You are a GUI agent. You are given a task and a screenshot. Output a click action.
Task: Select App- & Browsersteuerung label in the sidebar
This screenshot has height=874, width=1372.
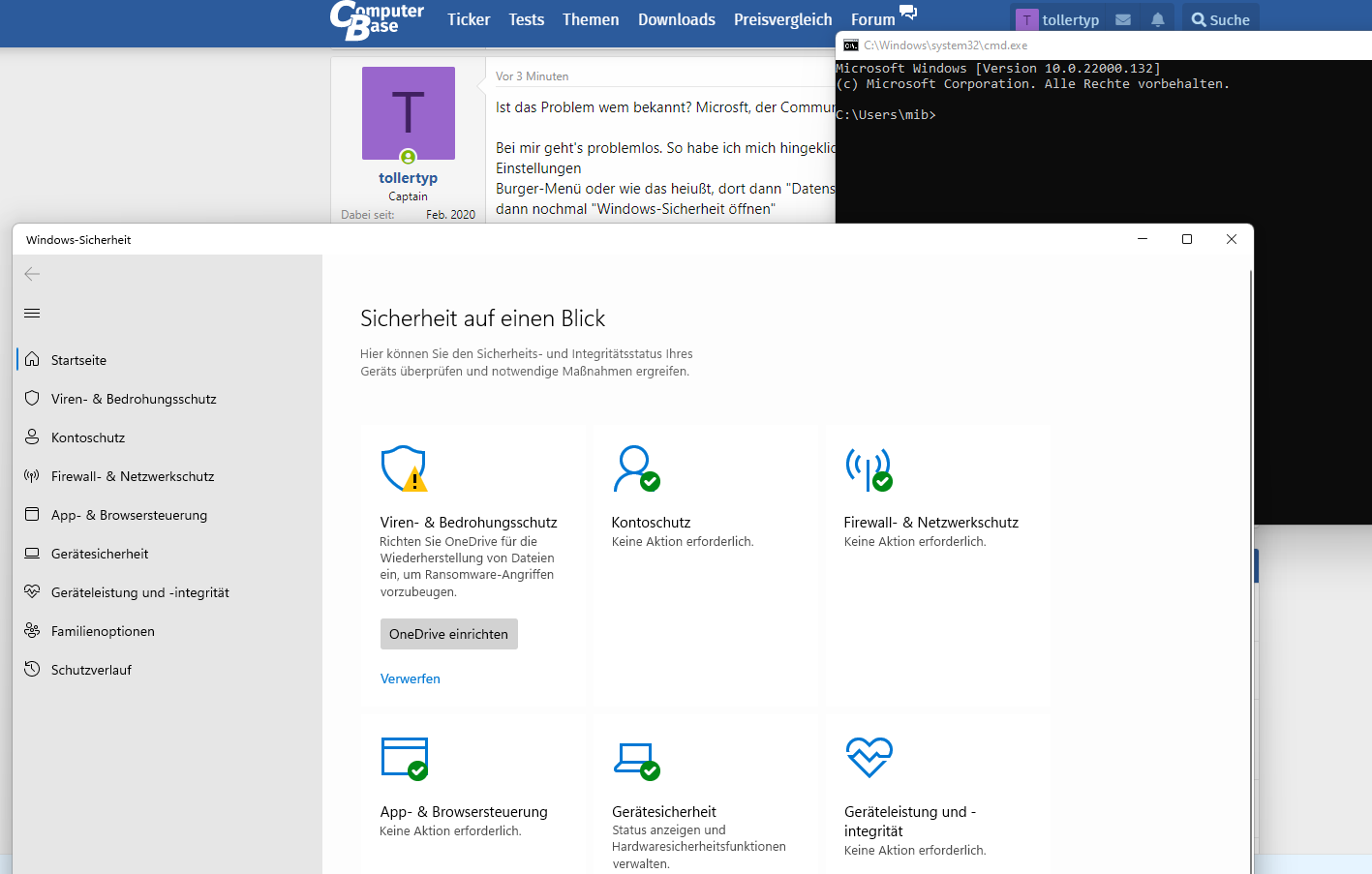pyautogui.click(x=129, y=515)
